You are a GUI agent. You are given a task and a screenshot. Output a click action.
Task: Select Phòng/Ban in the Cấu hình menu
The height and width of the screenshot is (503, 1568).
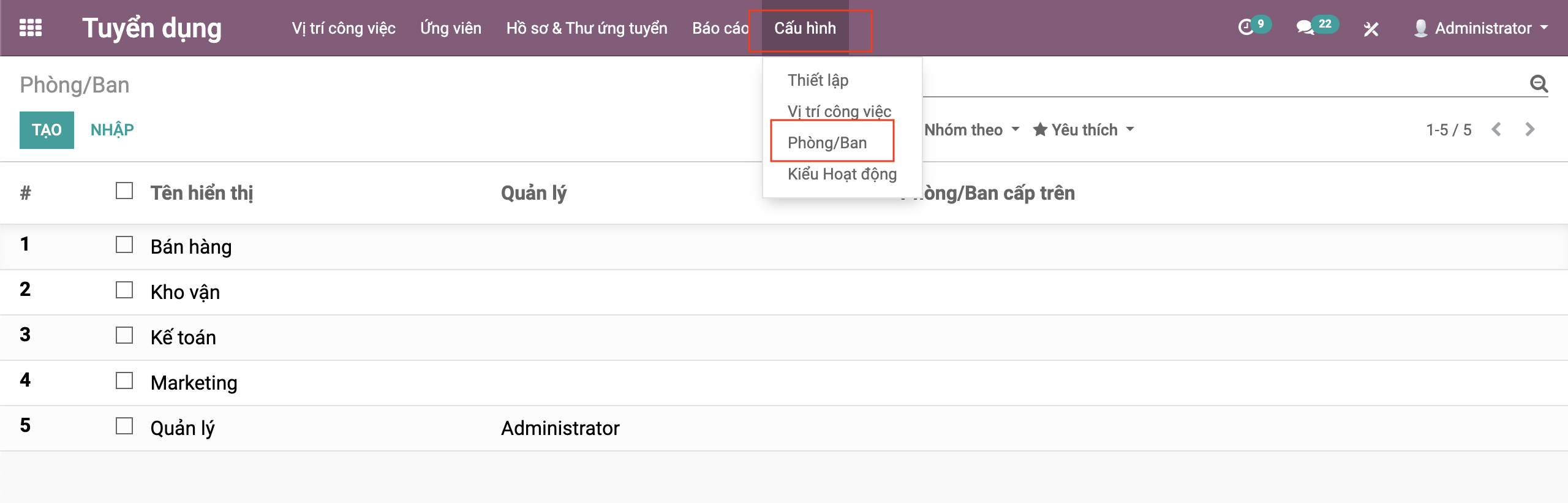point(827,143)
